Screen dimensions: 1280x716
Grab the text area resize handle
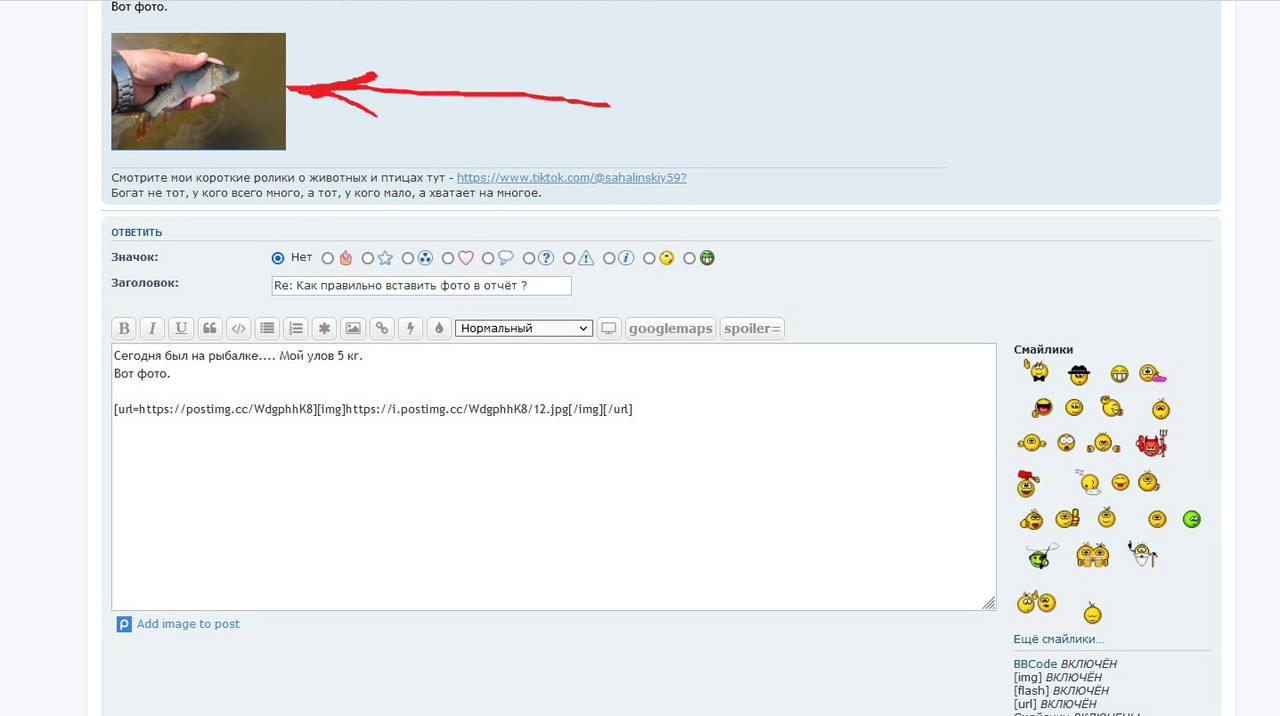[988, 603]
